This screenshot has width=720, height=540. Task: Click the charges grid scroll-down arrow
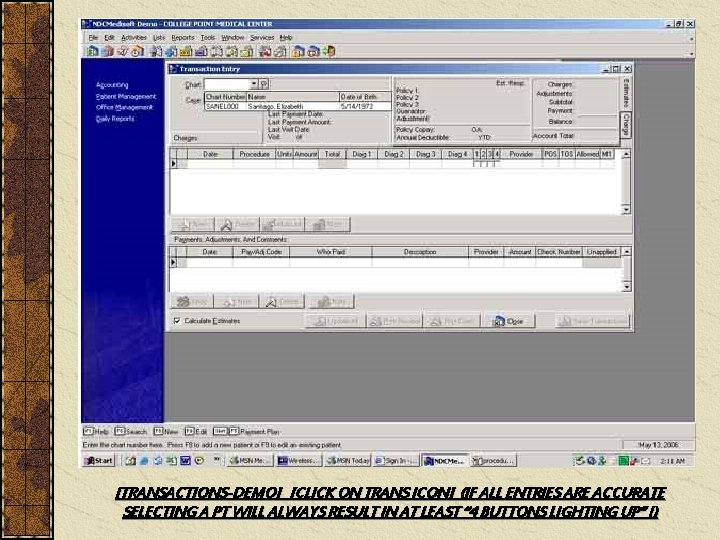(x=625, y=210)
